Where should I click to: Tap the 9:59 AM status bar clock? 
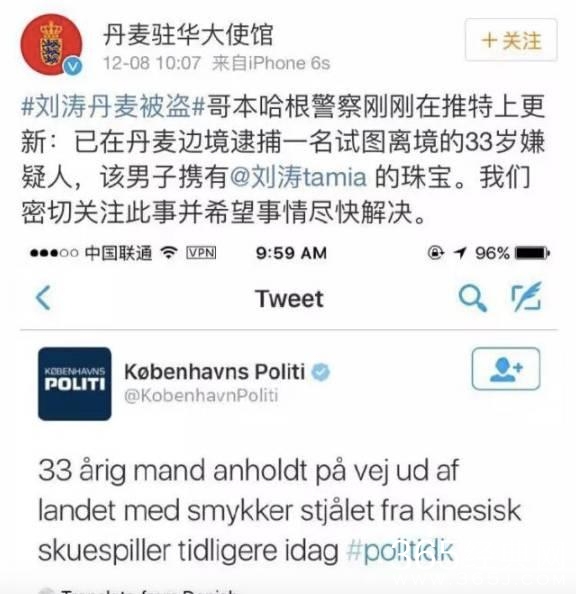(x=291, y=253)
